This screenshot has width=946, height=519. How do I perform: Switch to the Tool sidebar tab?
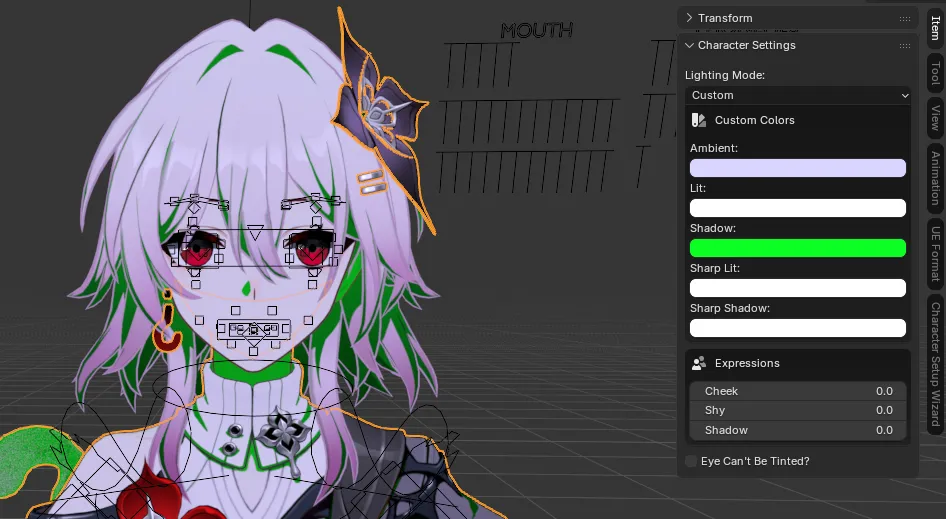pyautogui.click(x=935, y=73)
